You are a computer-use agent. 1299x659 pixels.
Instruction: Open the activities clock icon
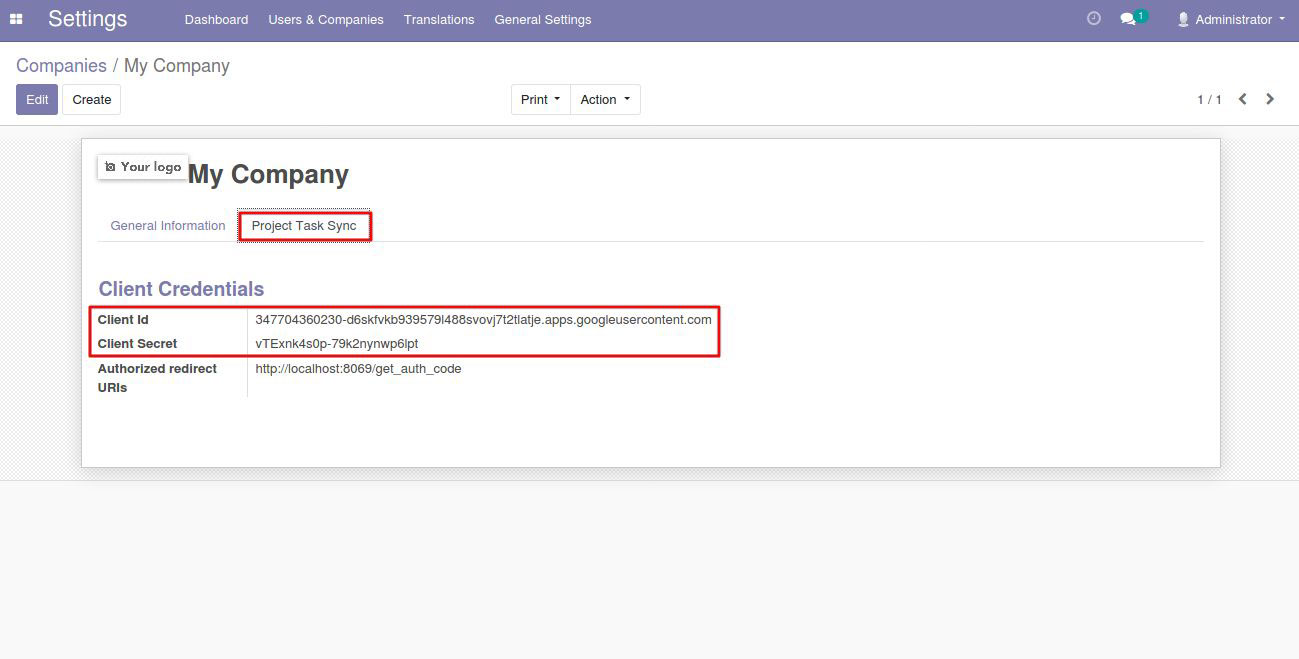click(x=1093, y=19)
